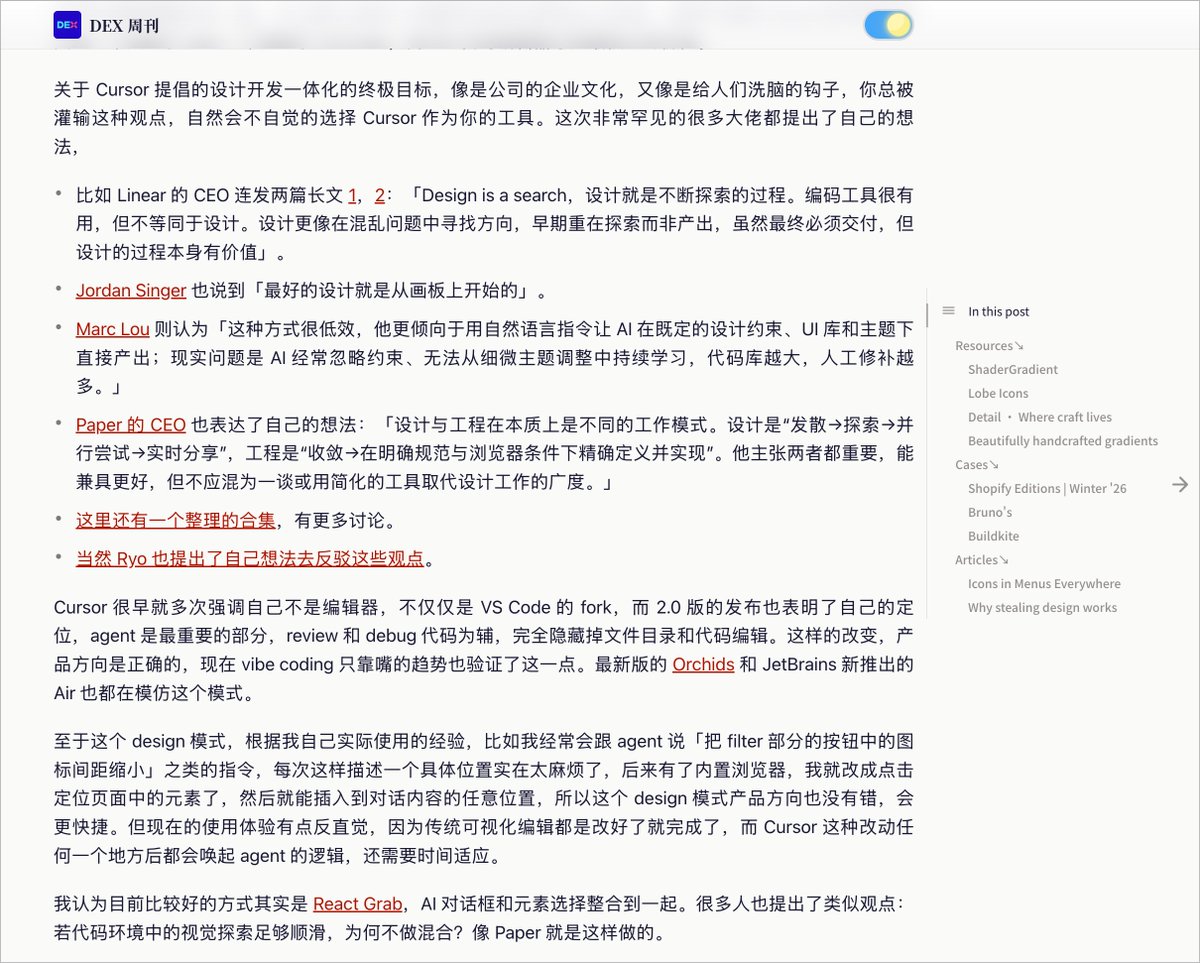Go to Why stealing design works entry
Image resolution: width=1200 pixels, height=963 pixels.
pos(1042,608)
